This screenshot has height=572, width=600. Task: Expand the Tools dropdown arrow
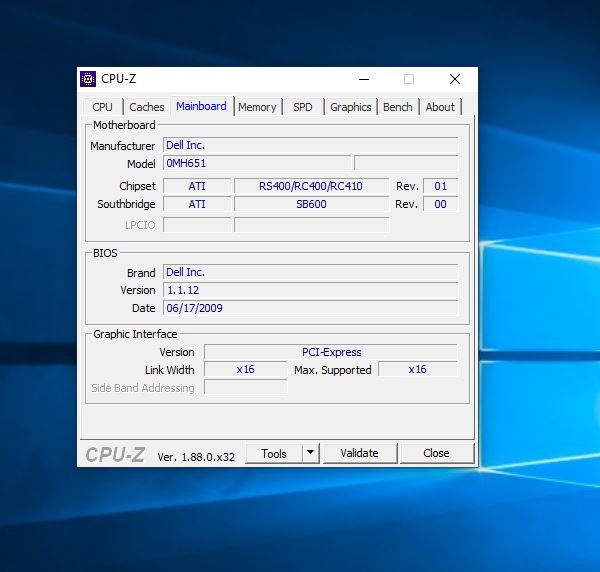(x=311, y=453)
